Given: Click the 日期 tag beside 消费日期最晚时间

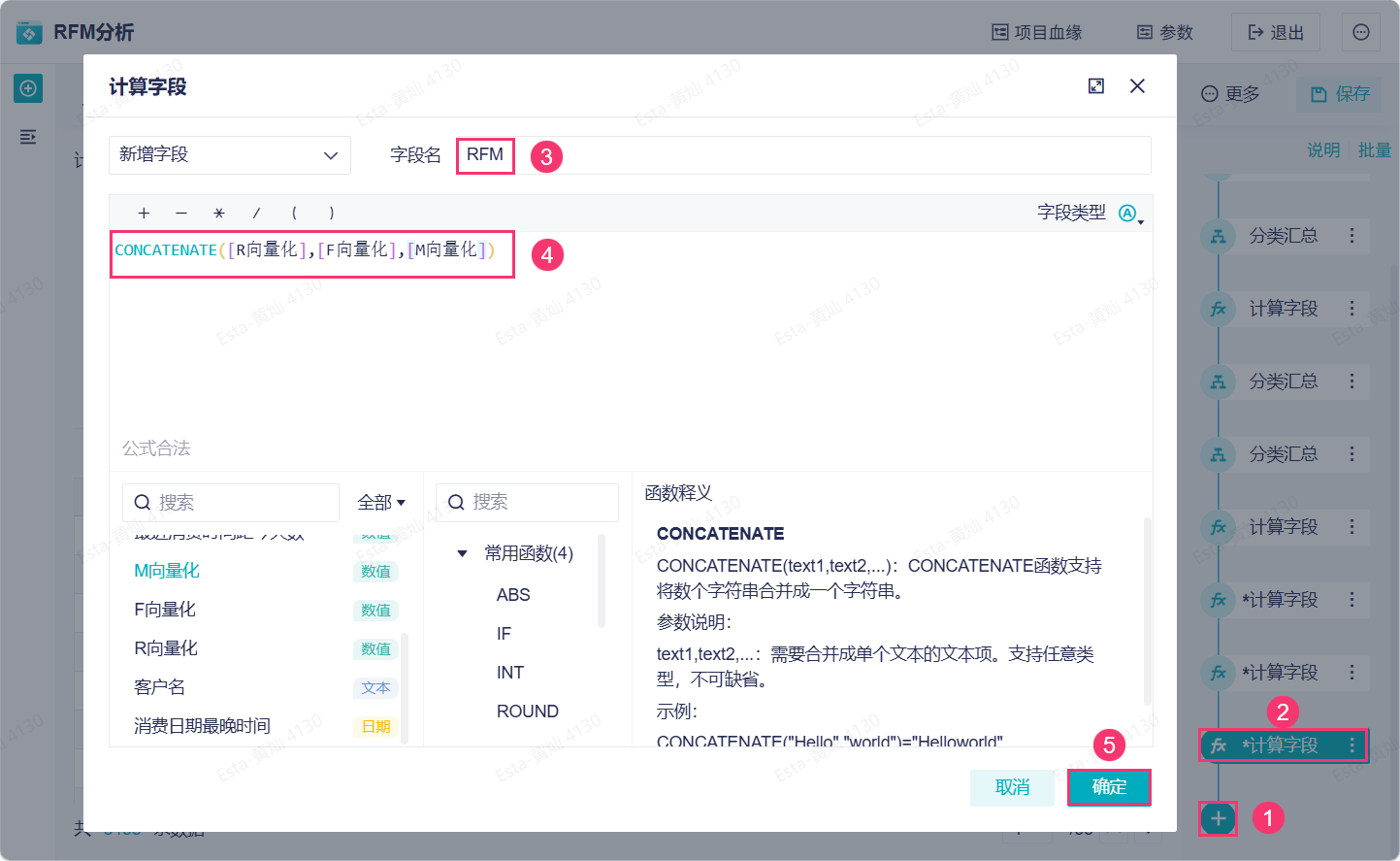Looking at the screenshot, I should pos(375,727).
